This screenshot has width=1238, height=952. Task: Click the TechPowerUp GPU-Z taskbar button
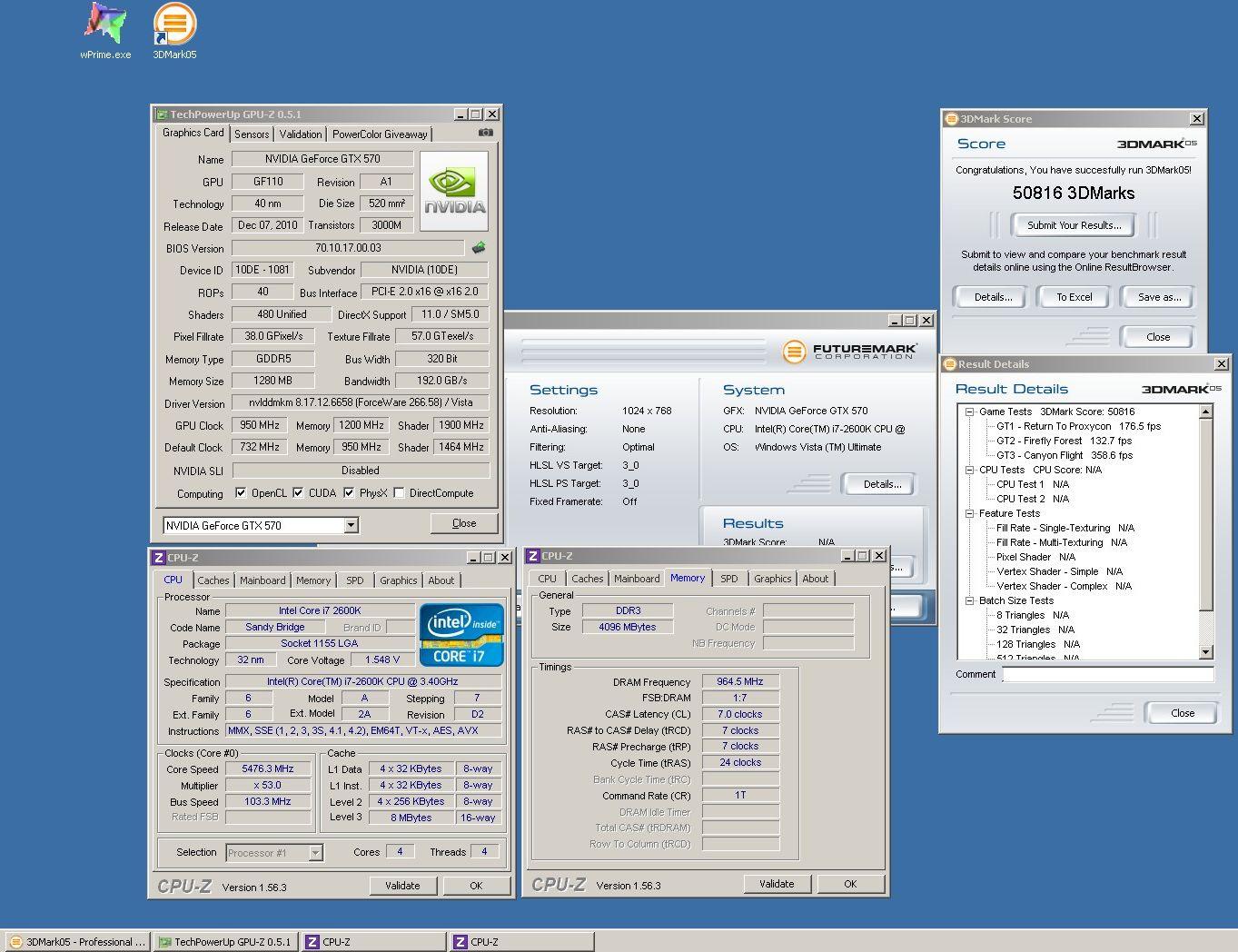(x=224, y=942)
